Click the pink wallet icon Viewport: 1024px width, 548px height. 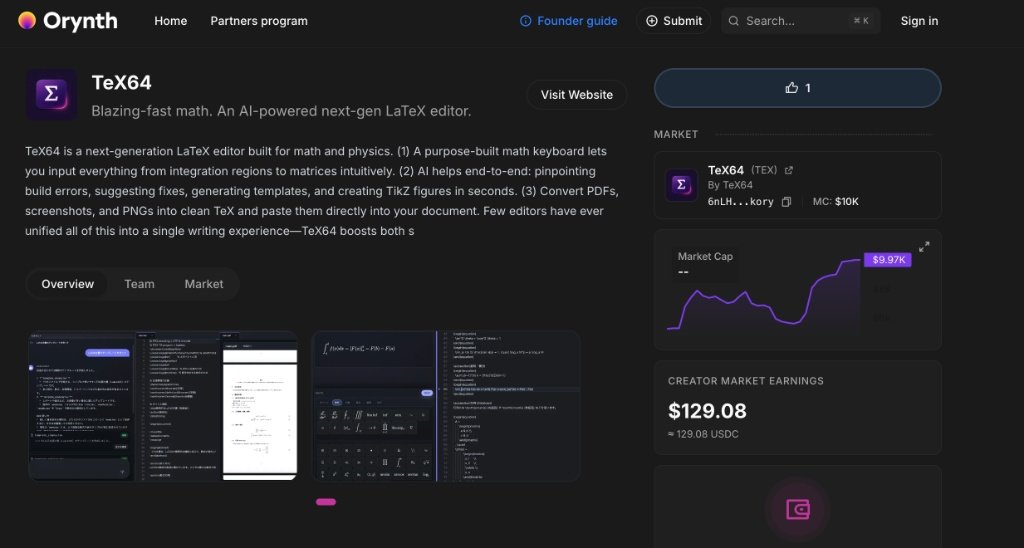pos(798,509)
